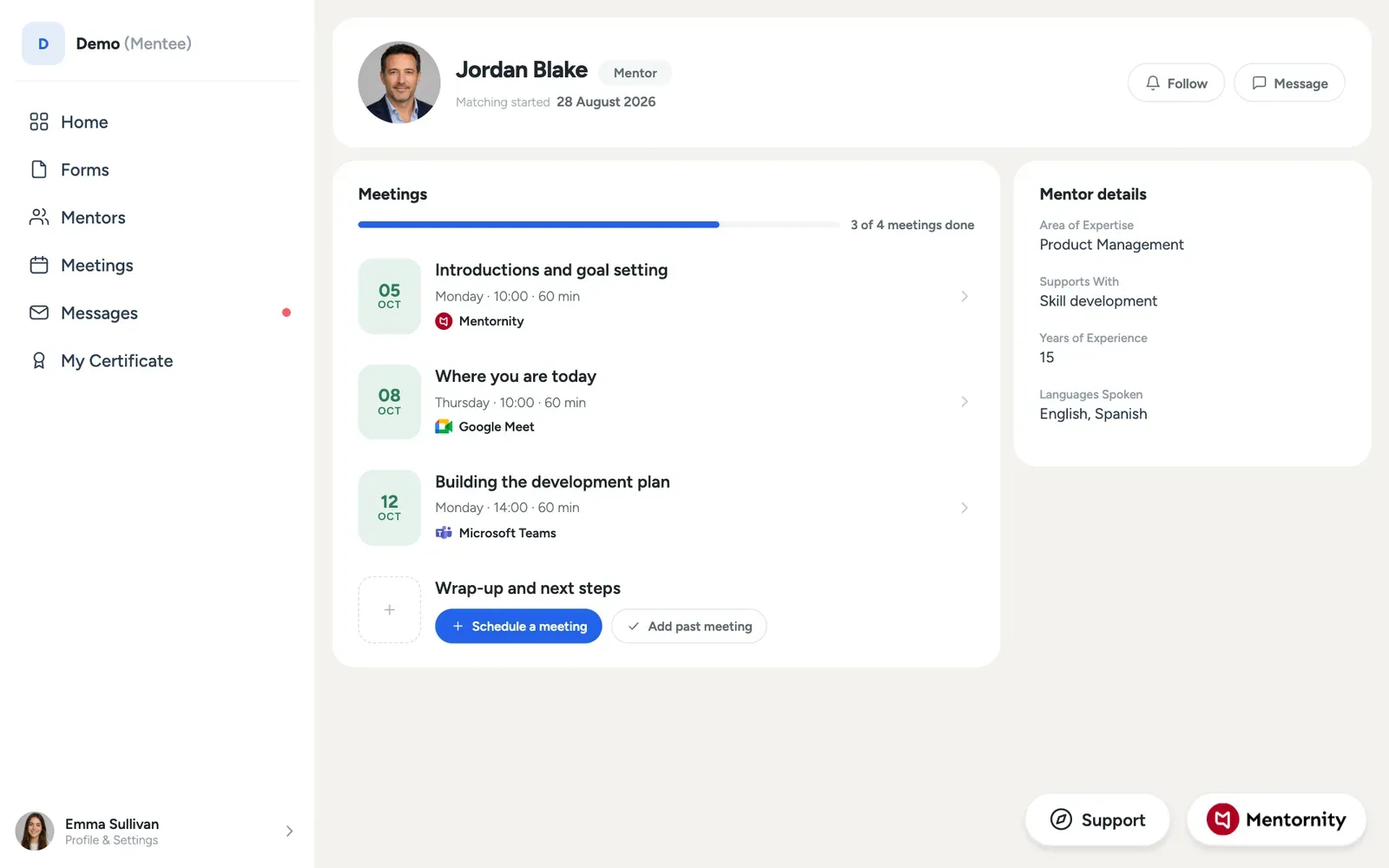1389x868 pixels.
Task: Click the Schedule a meeting button
Action: 518,626
